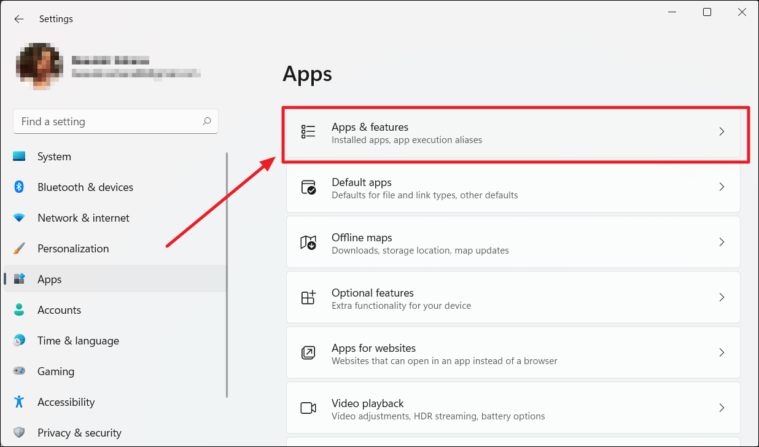759x447 pixels.
Task: Click the Gaming controller icon
Action: (x=19, y=371)
